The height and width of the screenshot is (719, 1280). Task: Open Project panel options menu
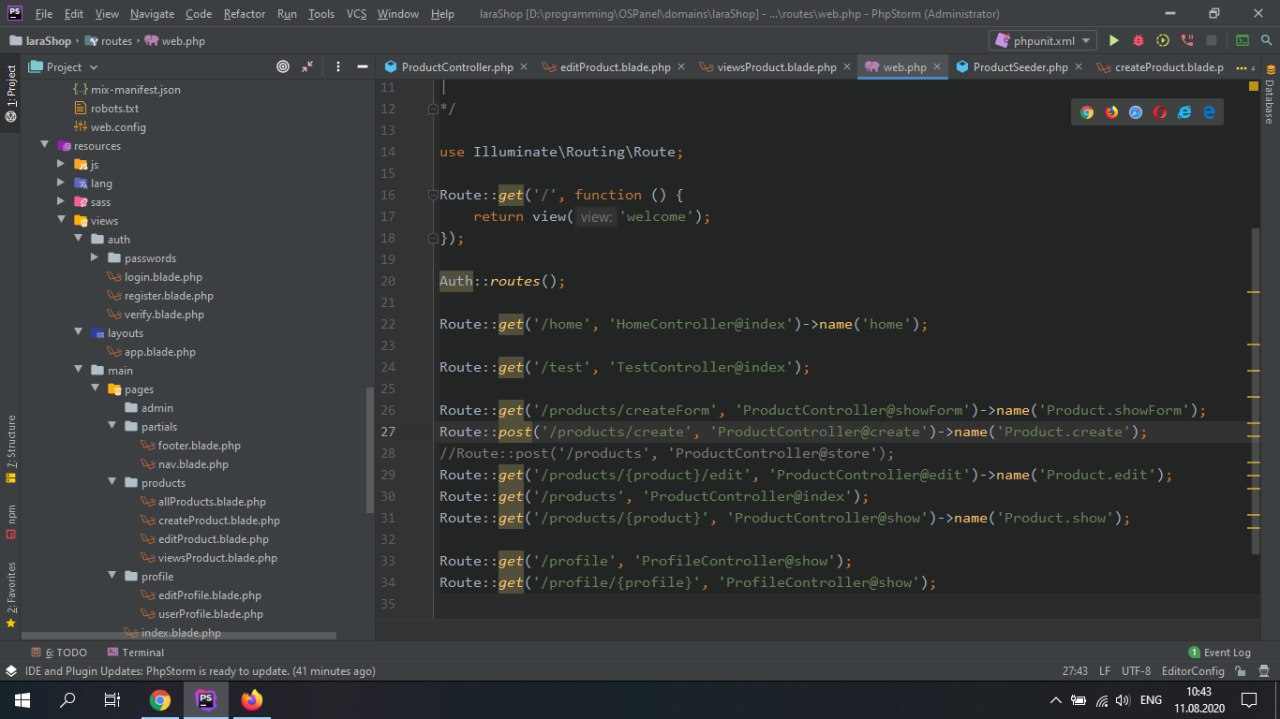(x=337, y=66)
